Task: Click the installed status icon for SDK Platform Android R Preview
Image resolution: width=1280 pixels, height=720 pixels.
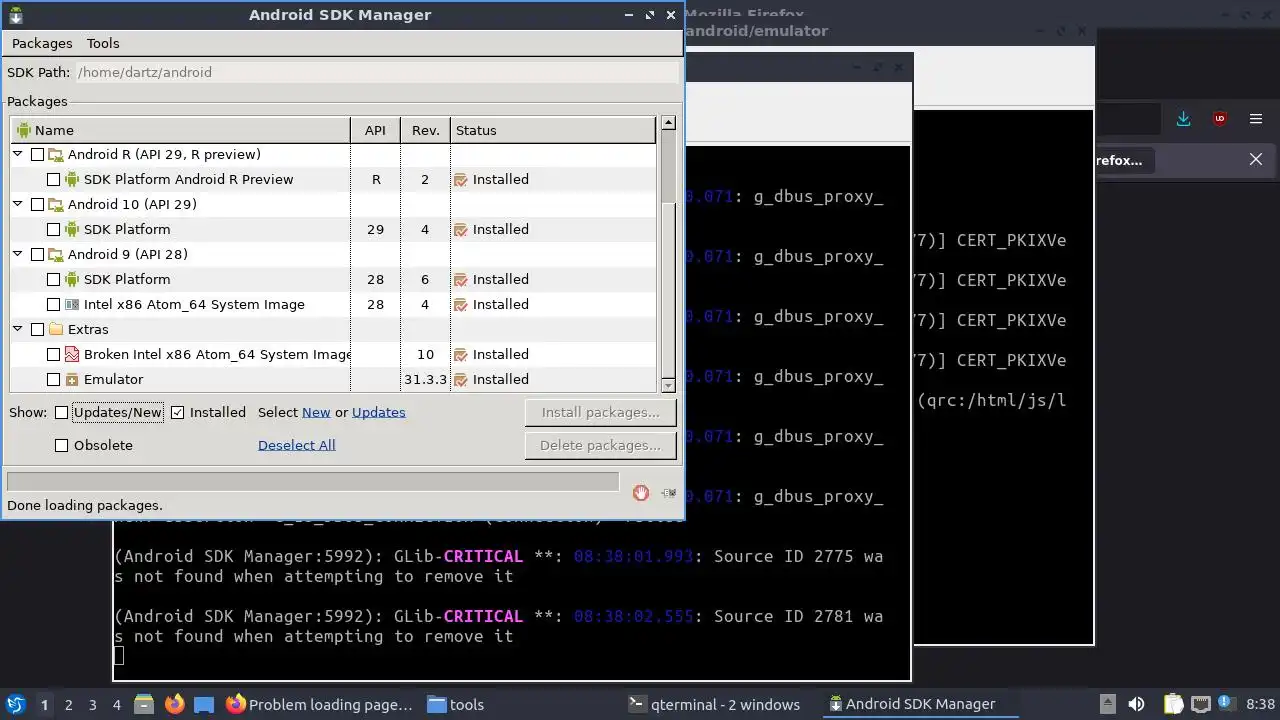Action: point(460,180)
